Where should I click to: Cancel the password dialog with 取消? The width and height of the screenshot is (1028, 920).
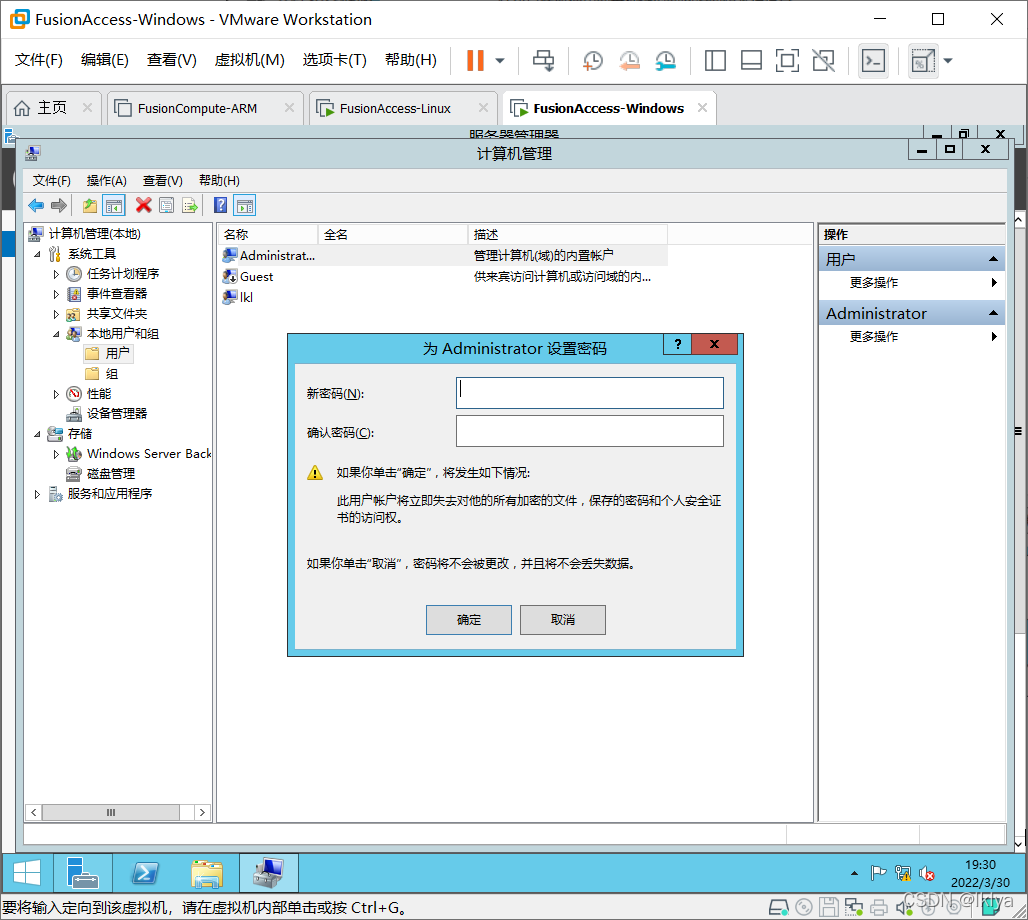[x=563, y=620]
